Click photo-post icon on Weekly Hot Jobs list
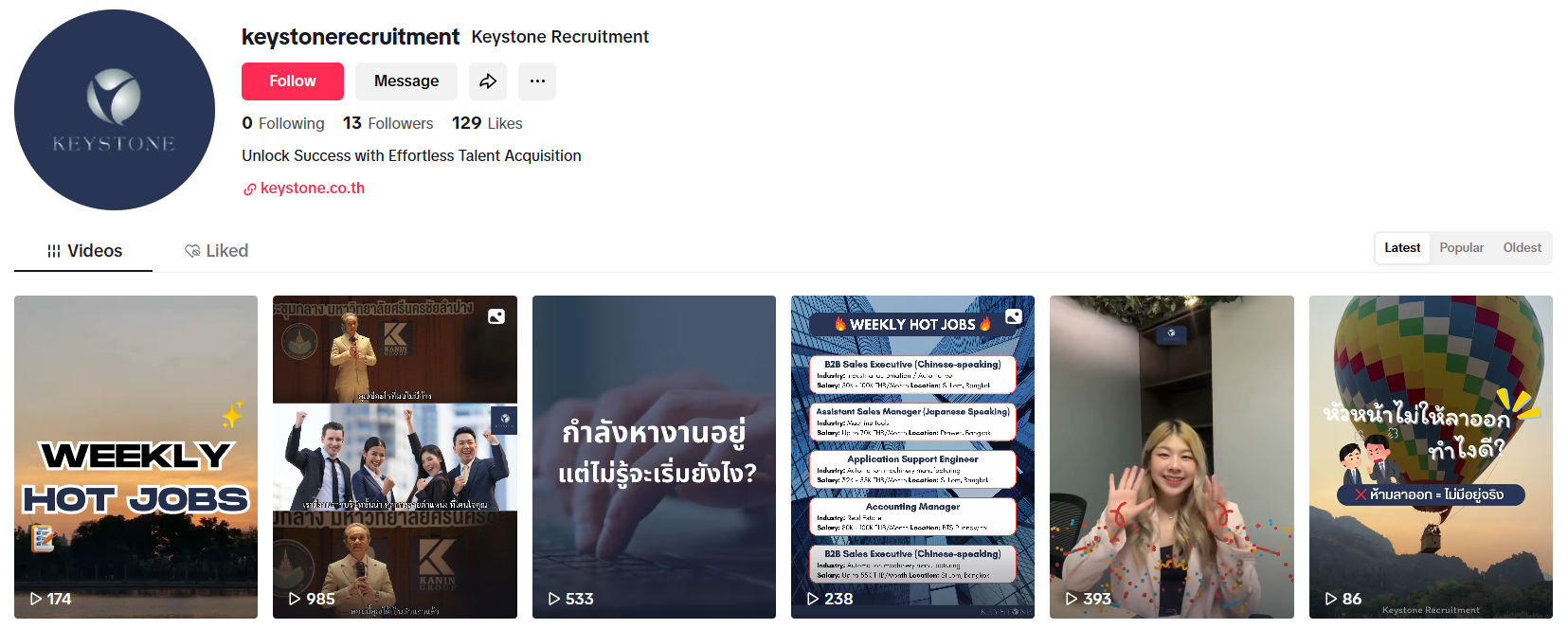The image size is (1568, 629). pyautogui.click(x=1014, y=316)
